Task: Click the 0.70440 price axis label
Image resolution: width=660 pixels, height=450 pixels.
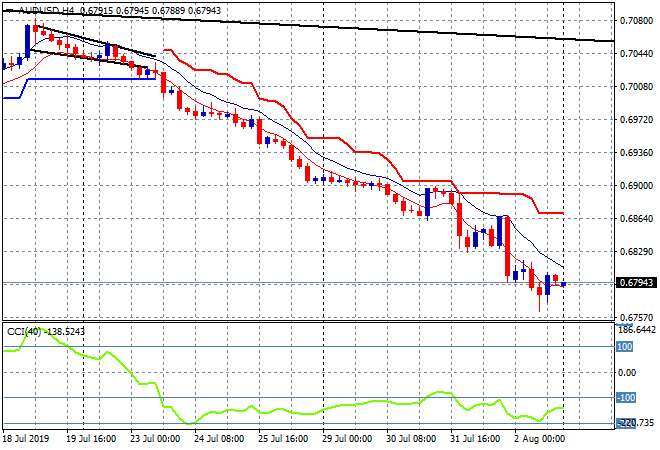Action: (636, 54)
